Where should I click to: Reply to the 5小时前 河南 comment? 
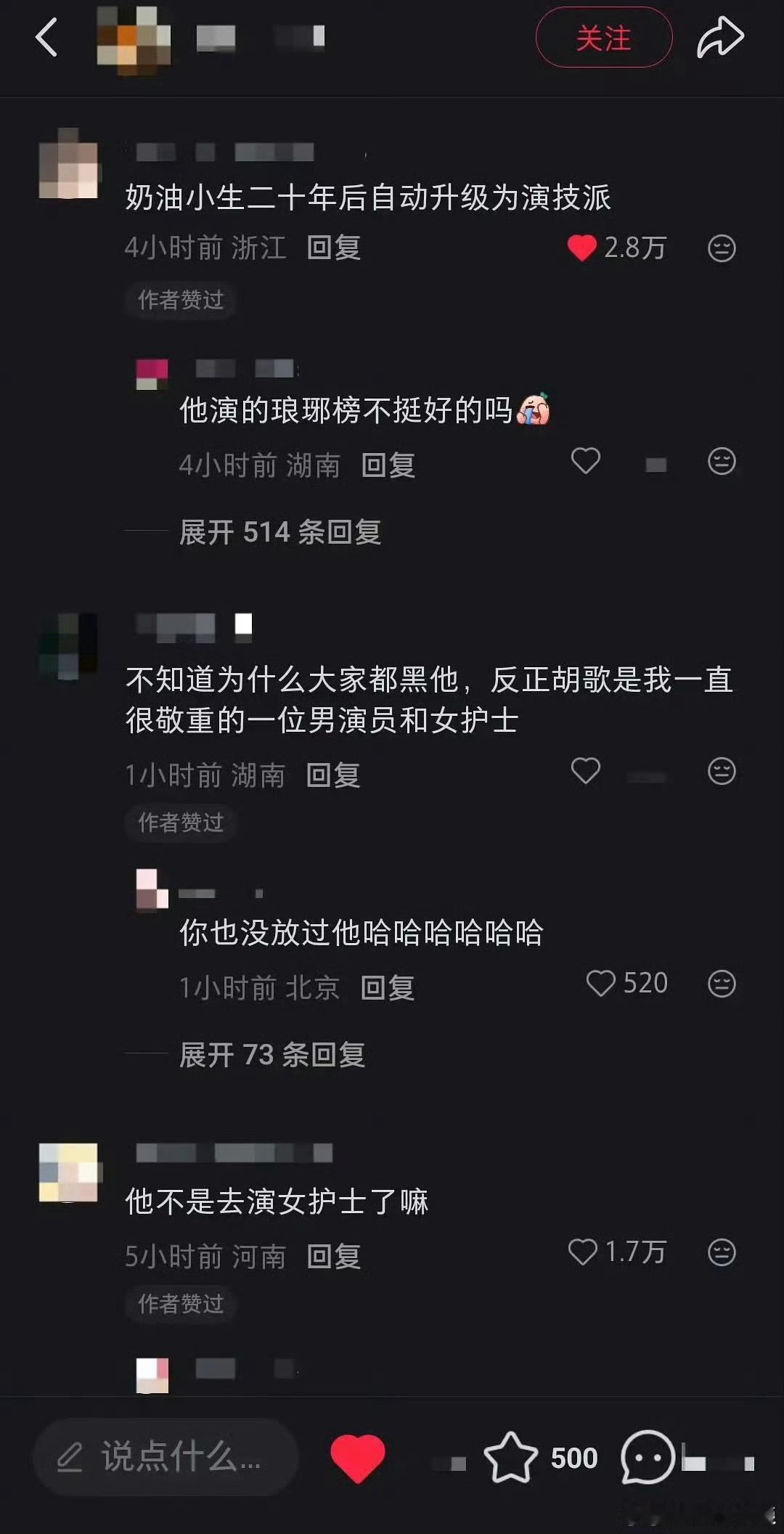[334, 1256]
